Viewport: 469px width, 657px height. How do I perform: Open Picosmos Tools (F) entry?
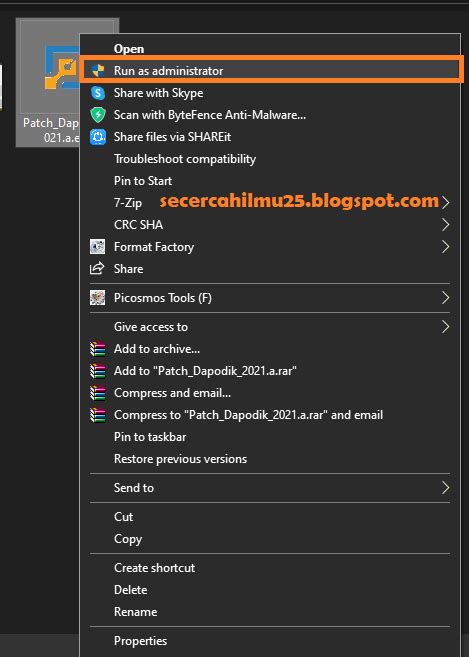[x=271, y=298]
